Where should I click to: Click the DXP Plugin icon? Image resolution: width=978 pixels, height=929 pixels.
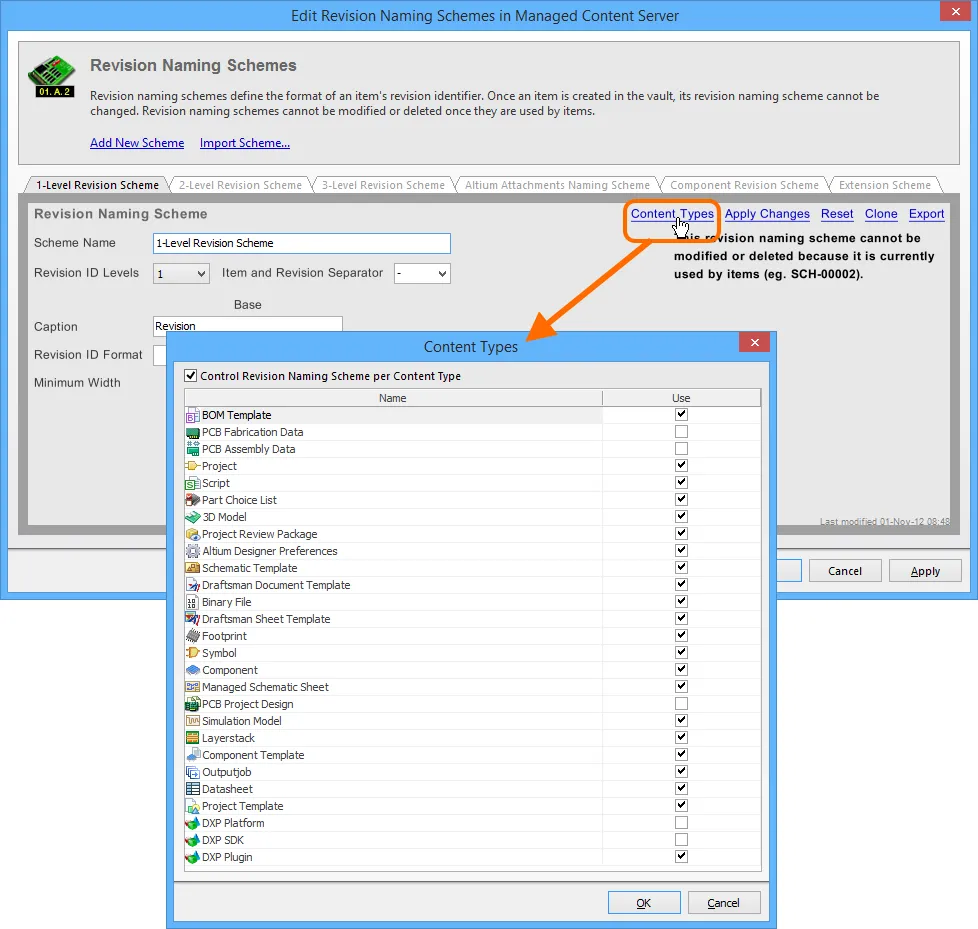click(x=193, y=857)
